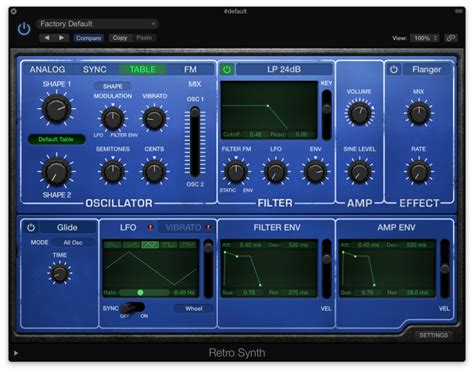Toggle the Glide power button
This screenshot has height=372, width=474.
point(31,228)
